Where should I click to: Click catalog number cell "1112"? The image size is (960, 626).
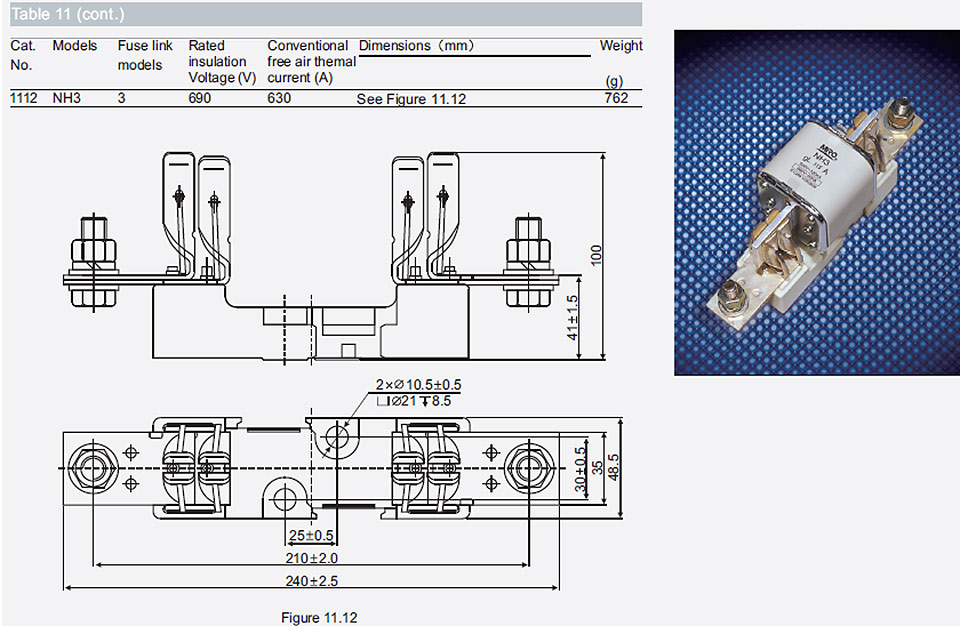[24, 98]
